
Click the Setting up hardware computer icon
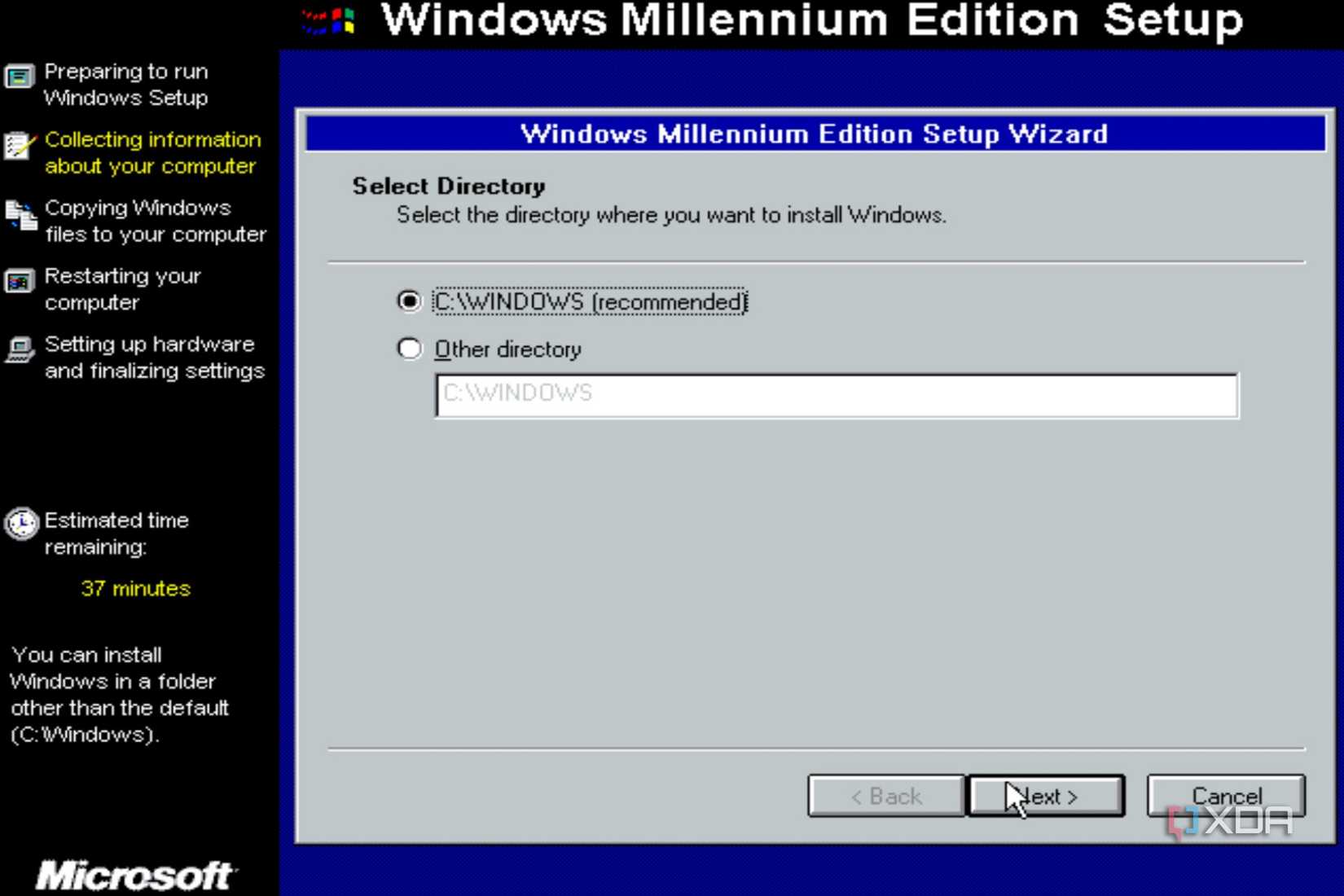[x=19, y=350]
